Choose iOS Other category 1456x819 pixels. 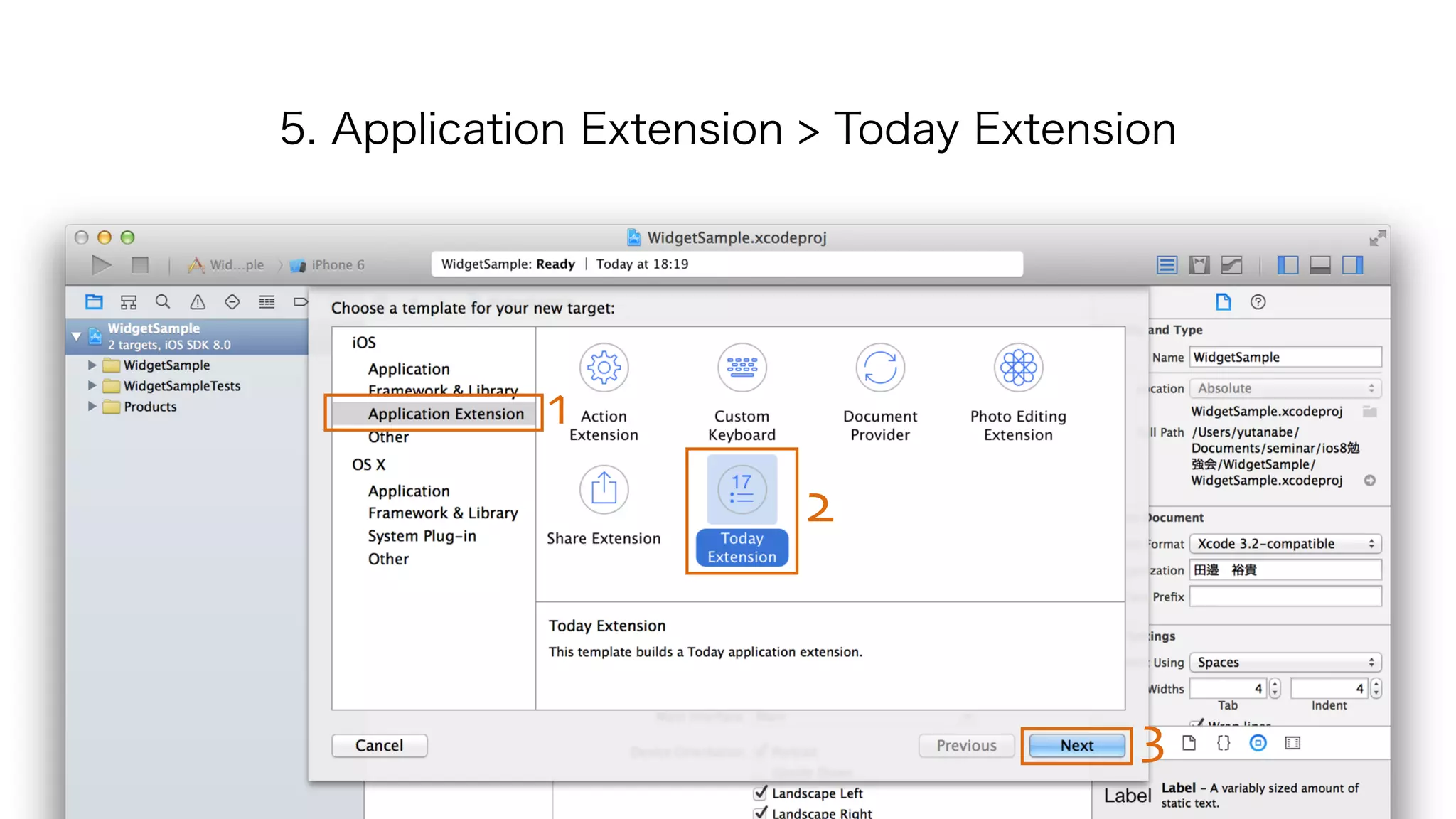[x=388, y=437]
